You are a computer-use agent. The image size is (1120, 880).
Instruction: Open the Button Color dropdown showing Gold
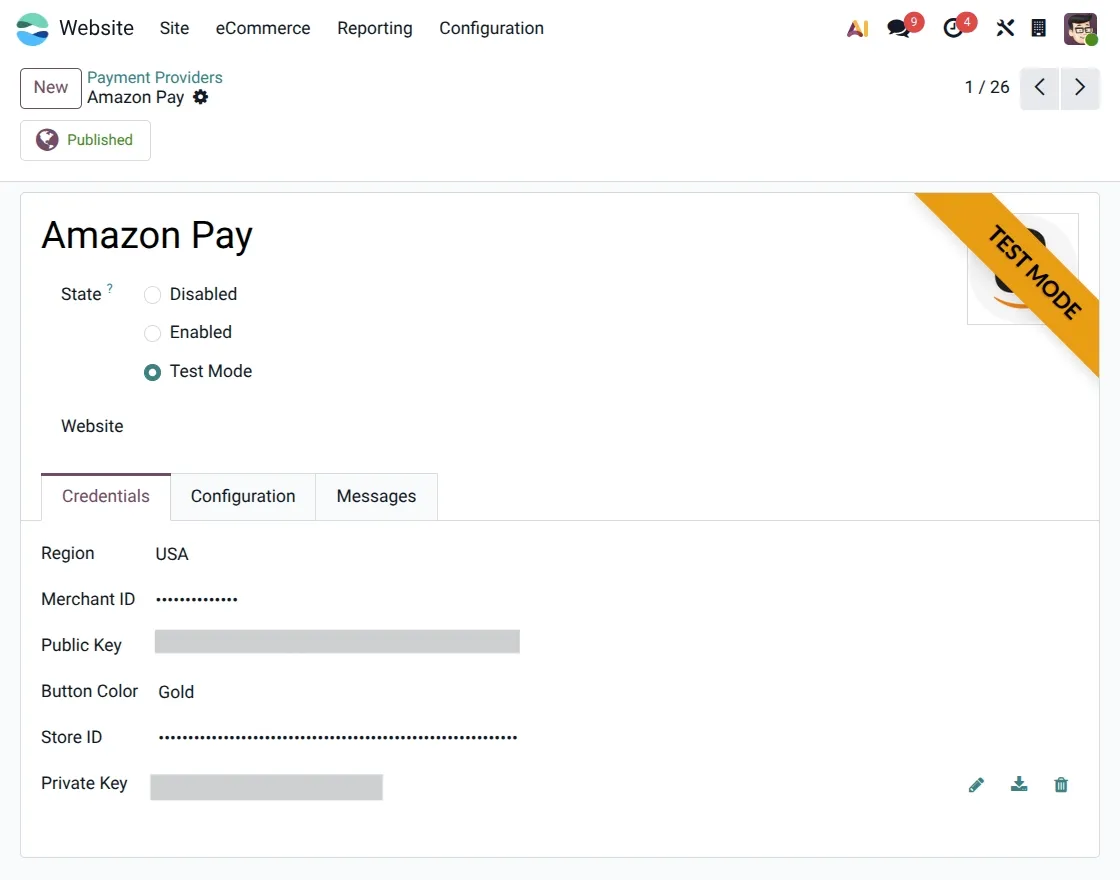pyautogui.click(x=176, y=692)
